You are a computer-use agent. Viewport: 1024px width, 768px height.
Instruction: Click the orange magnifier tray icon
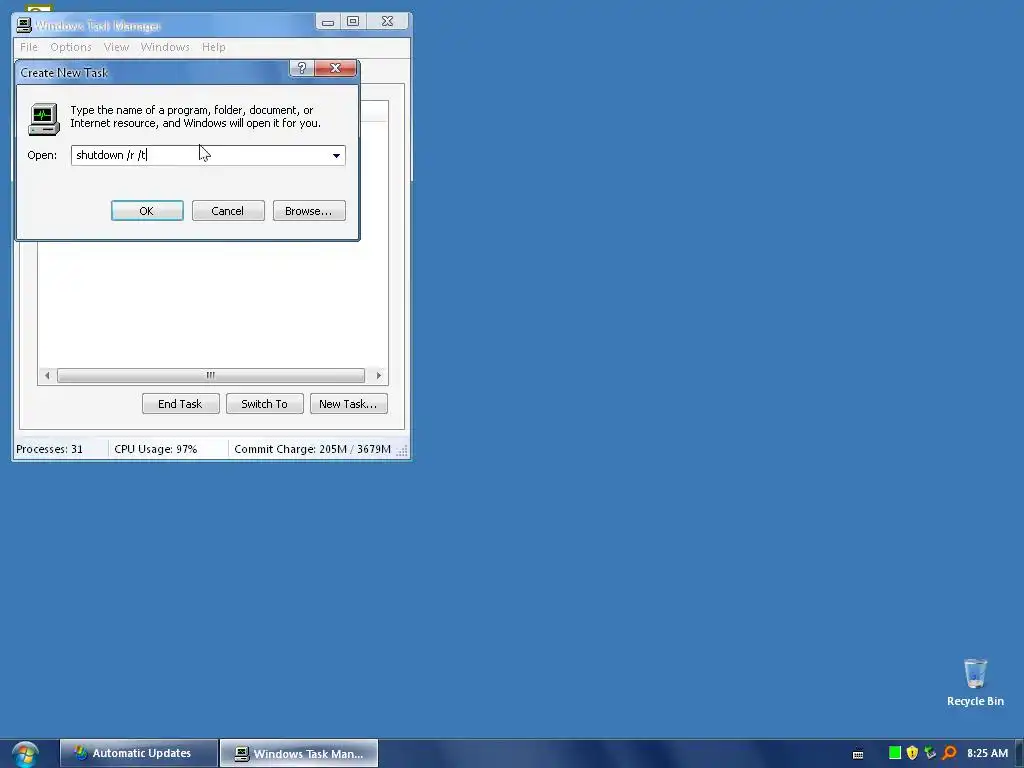tap(950, 753)
